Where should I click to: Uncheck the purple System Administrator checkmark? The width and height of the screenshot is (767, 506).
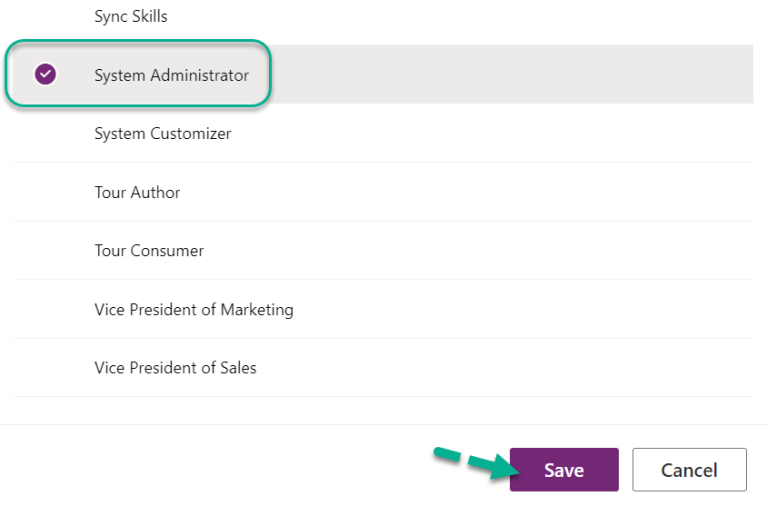[x=46, y=74]
